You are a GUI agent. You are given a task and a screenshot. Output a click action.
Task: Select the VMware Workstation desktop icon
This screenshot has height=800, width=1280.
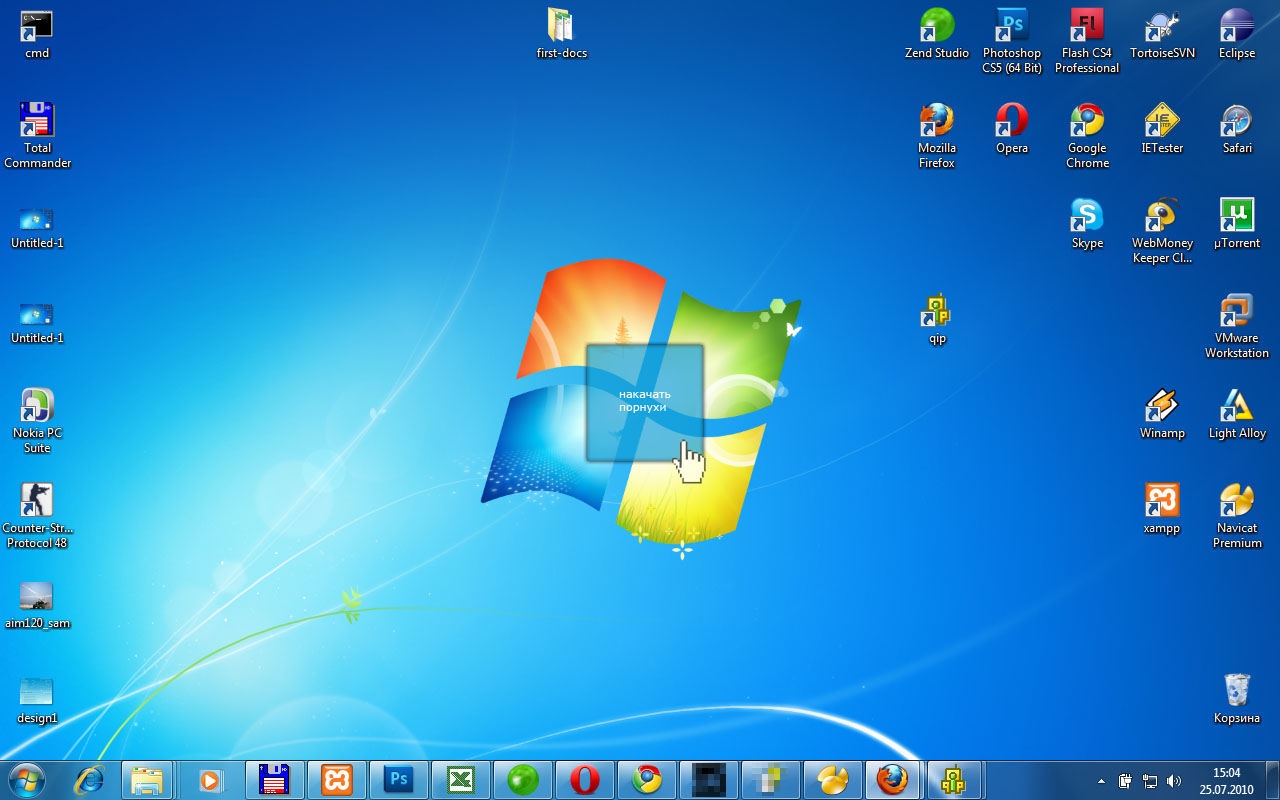(1237, 325)
